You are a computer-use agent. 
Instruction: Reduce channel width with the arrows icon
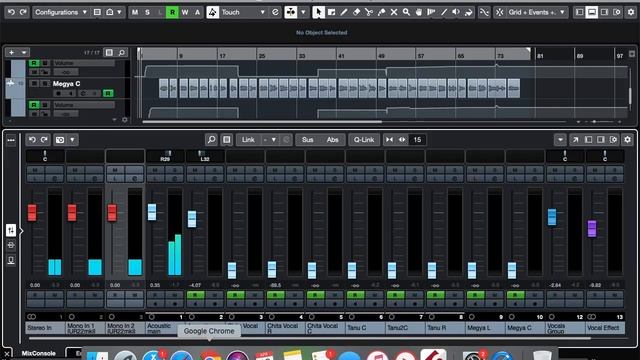tap(389, 140)
